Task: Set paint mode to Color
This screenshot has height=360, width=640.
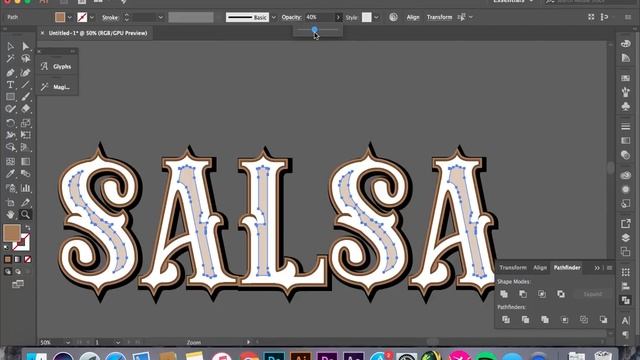Action: click(8, 259)
